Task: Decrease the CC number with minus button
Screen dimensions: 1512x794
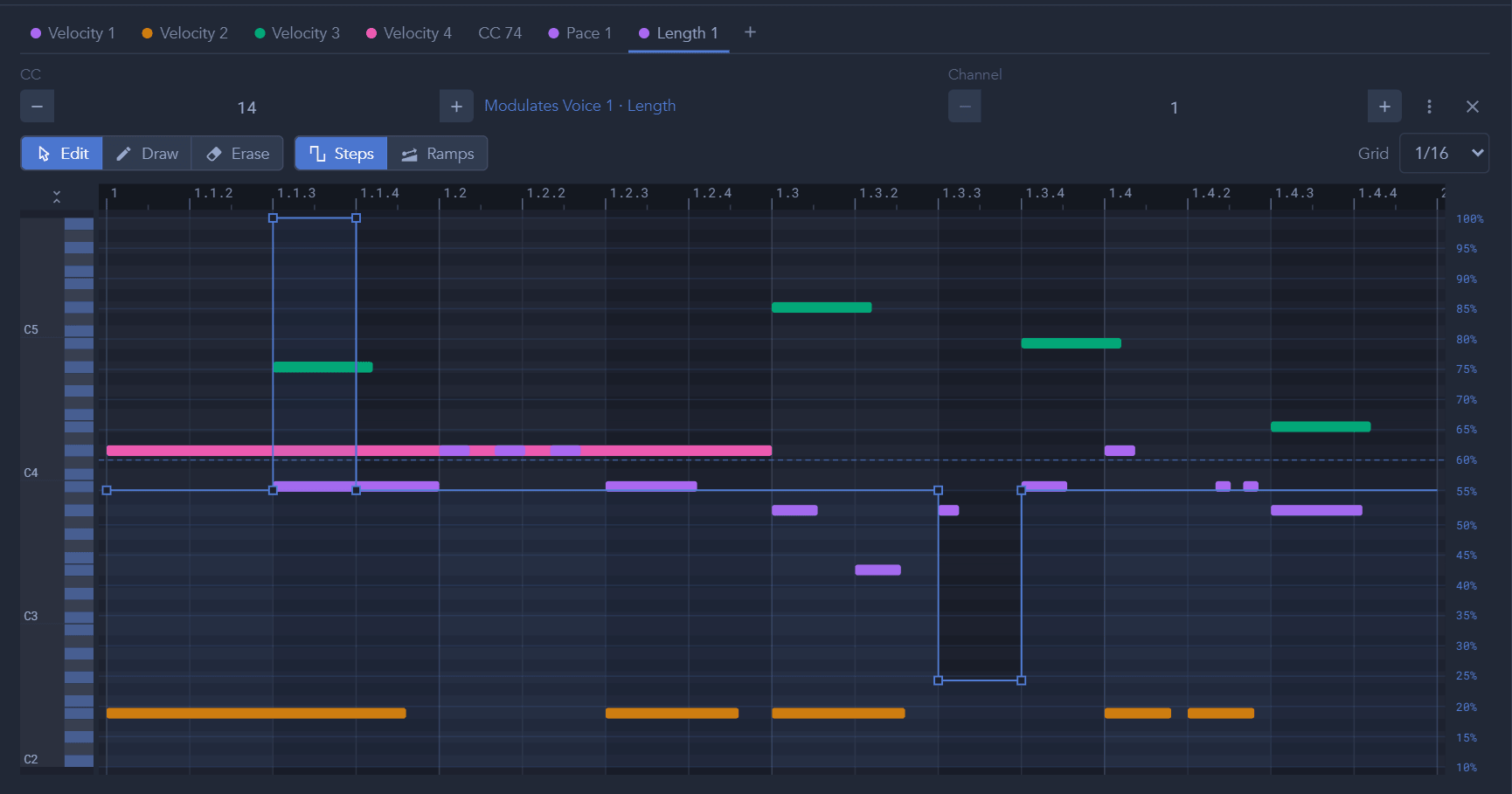Action: [37, 107]
